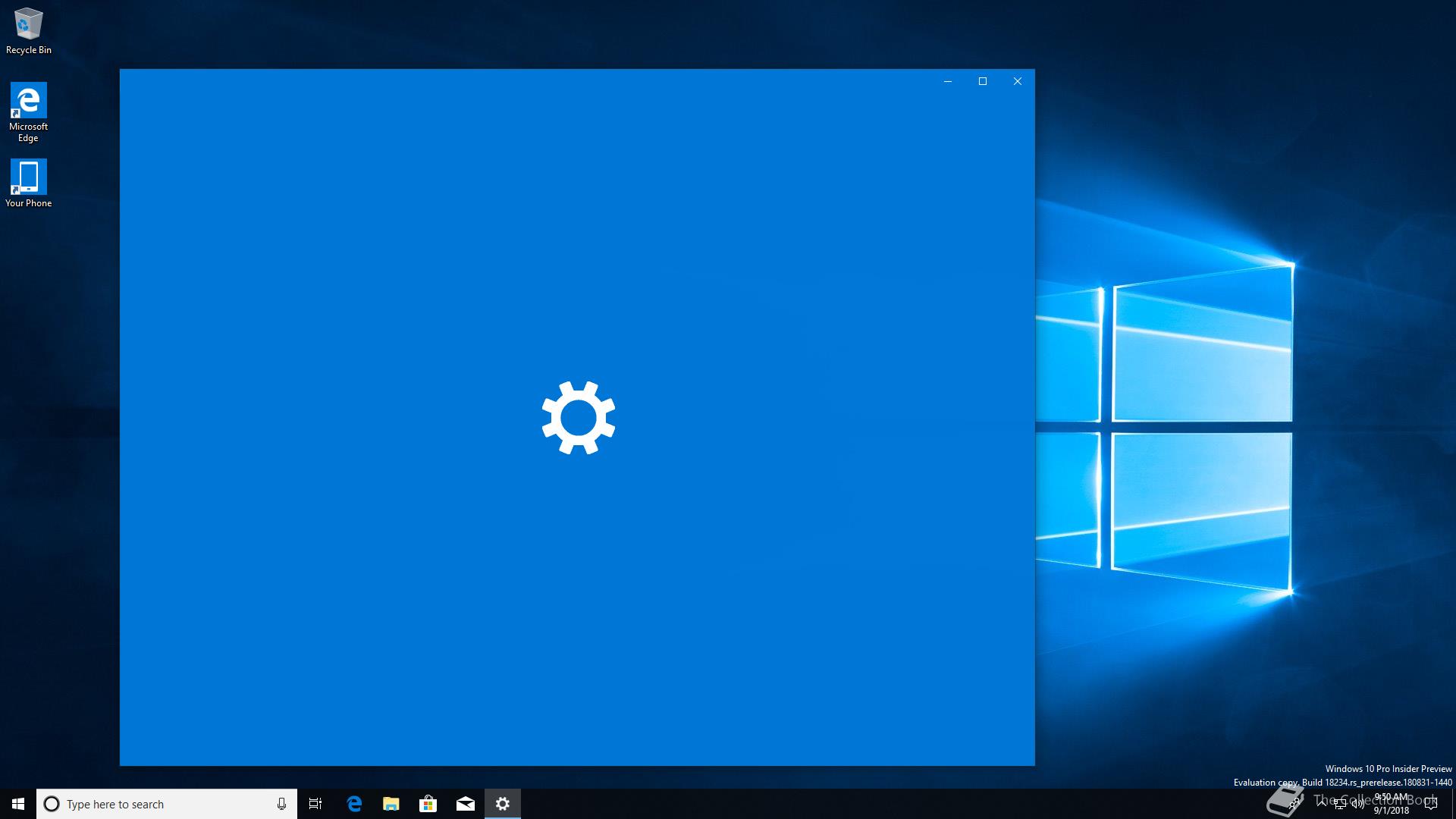The height and width of the screenshot is (819, 1456).
Task: Open File Explorer from the taskbar
Action: click(391, 804)
